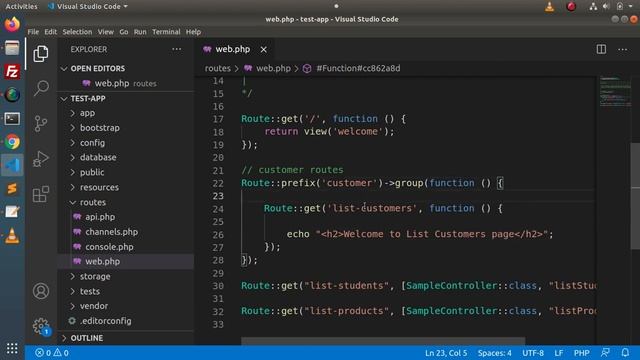
Task: Change encoding via UTF-8 status item
Action: [533, 353]
